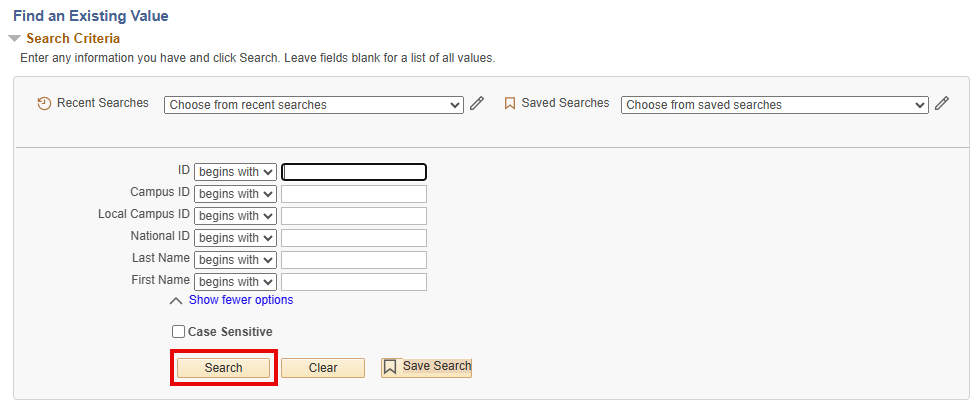The image size is (980, 409).
Task: Collapse the Search Criteria section triangle
Action: point(14,39)
